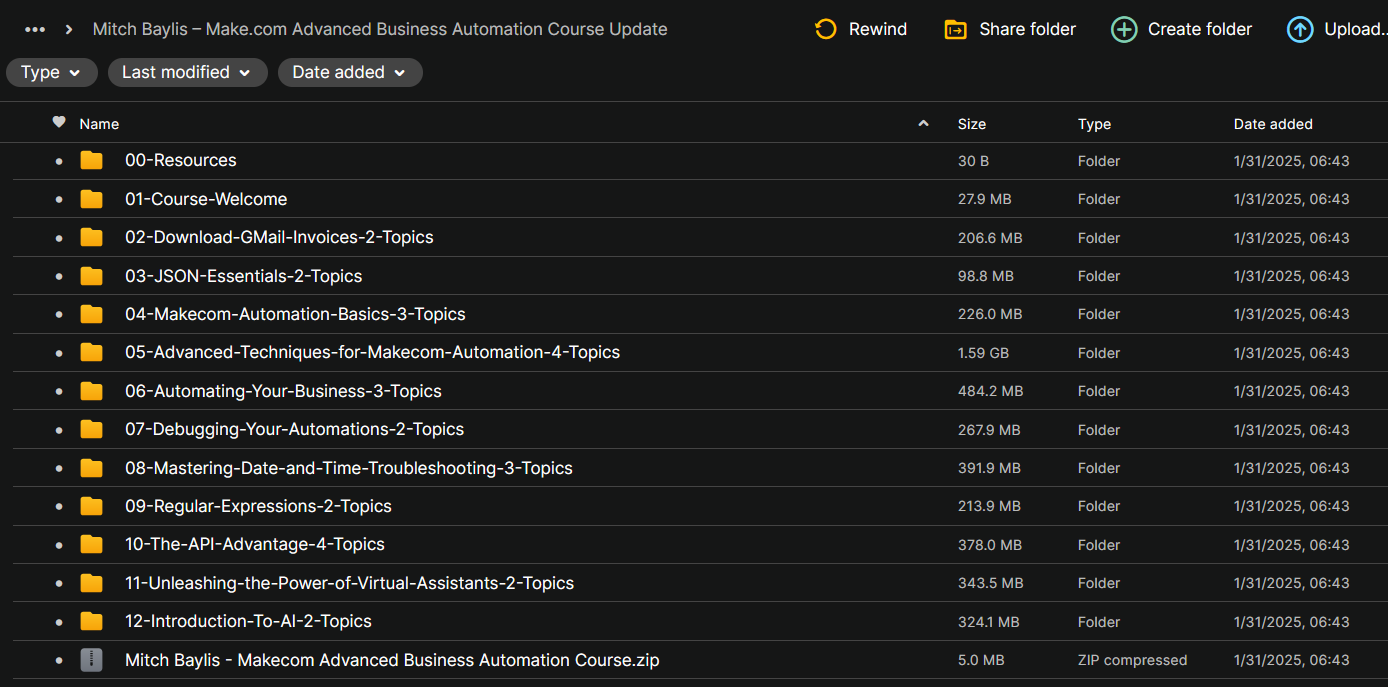Click the Share folder button label
Screen dimensions: 1388x687
click(1028, 29)
